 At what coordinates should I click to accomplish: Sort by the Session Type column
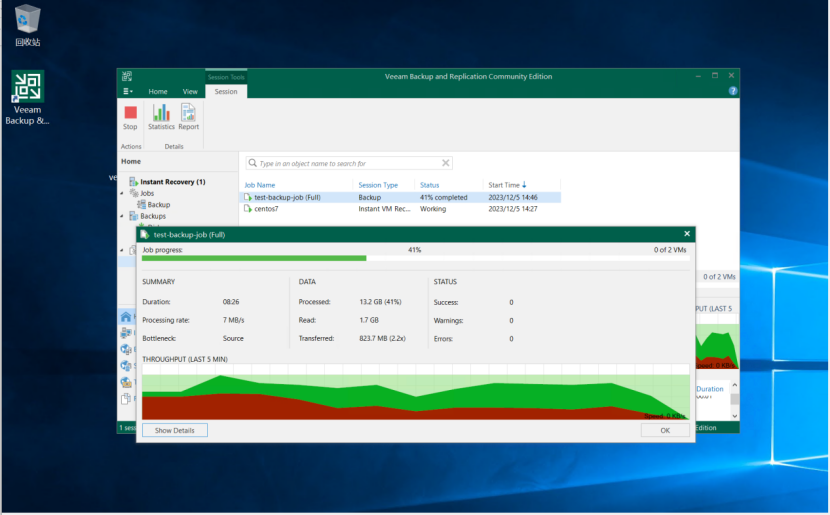[378, 185]
